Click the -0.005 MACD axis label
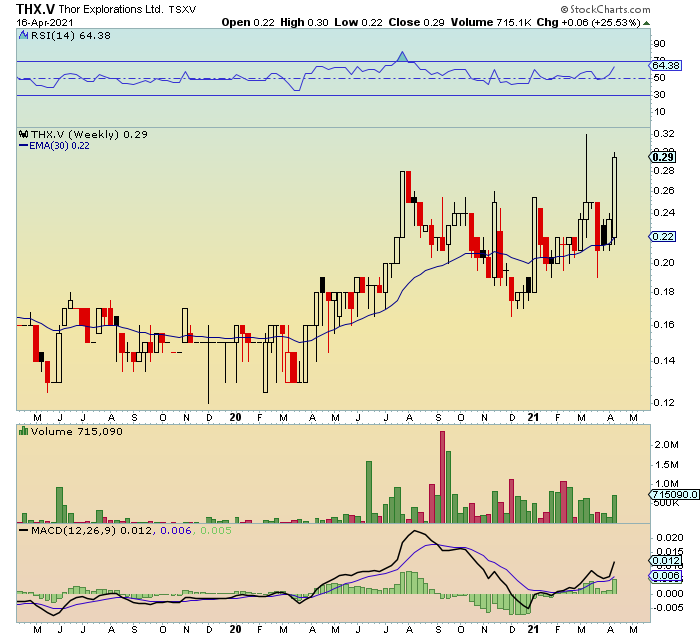This screenshot has width=700, height=639. pos(667,608)
